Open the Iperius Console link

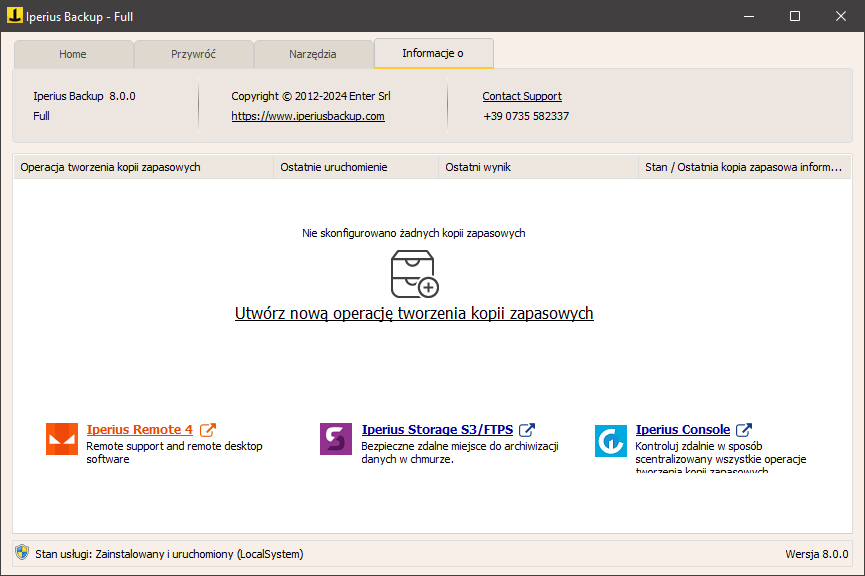[x=683, y=429]
